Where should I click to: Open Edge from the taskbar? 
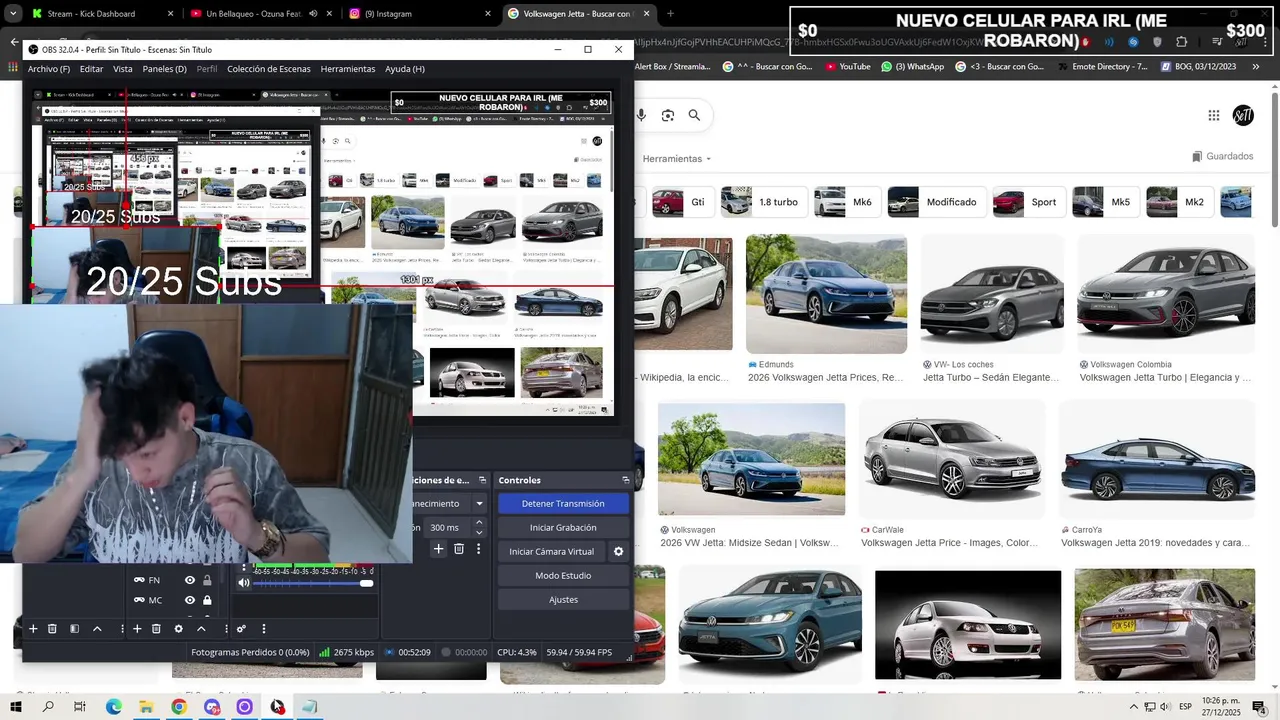[113, 707]
